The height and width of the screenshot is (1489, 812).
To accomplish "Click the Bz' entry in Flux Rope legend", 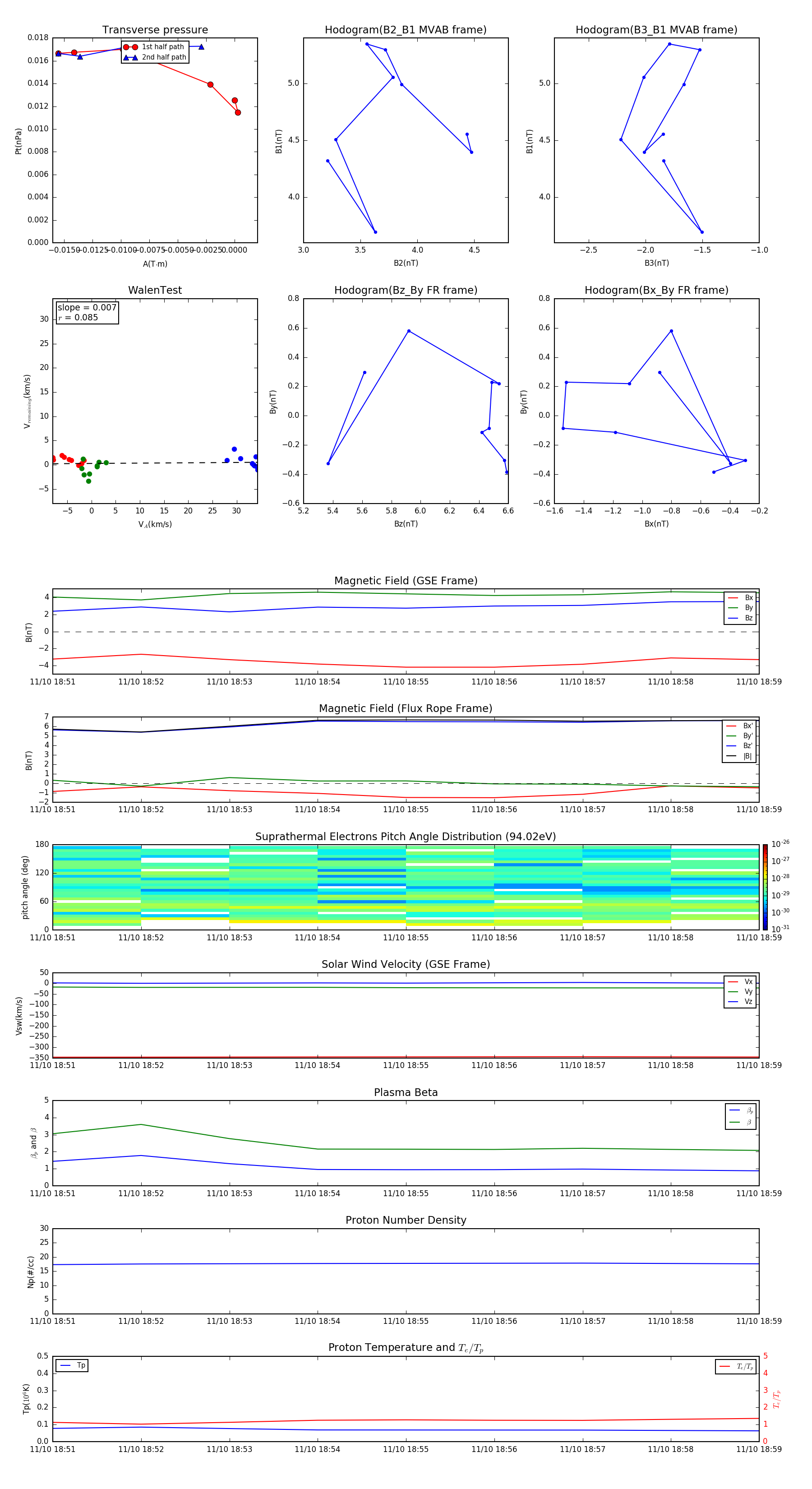I will coord(739,746).
